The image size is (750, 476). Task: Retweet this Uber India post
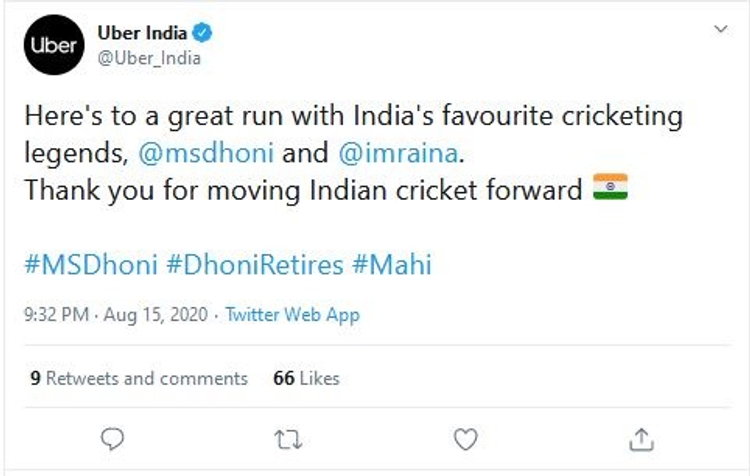(x=288, y=438)
